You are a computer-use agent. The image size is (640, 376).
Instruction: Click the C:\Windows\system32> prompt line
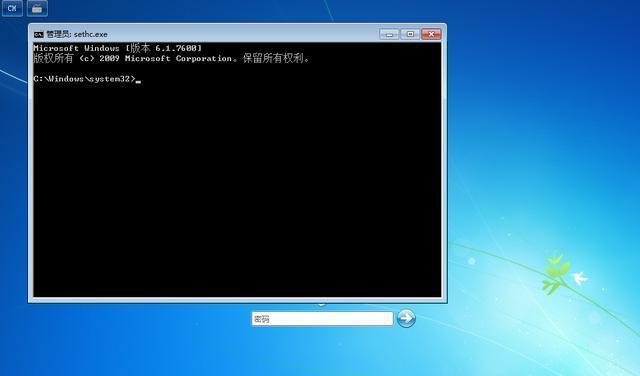coord(87,79)
